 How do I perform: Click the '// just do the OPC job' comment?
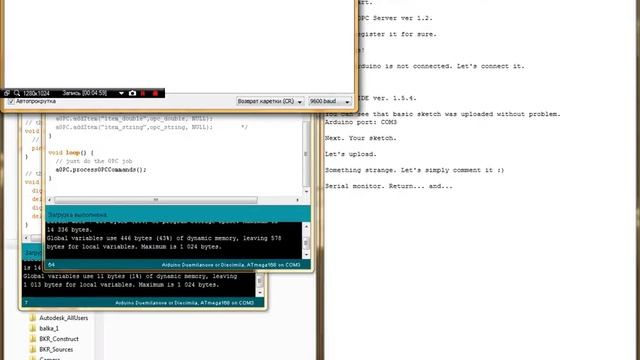click(93, 161)
